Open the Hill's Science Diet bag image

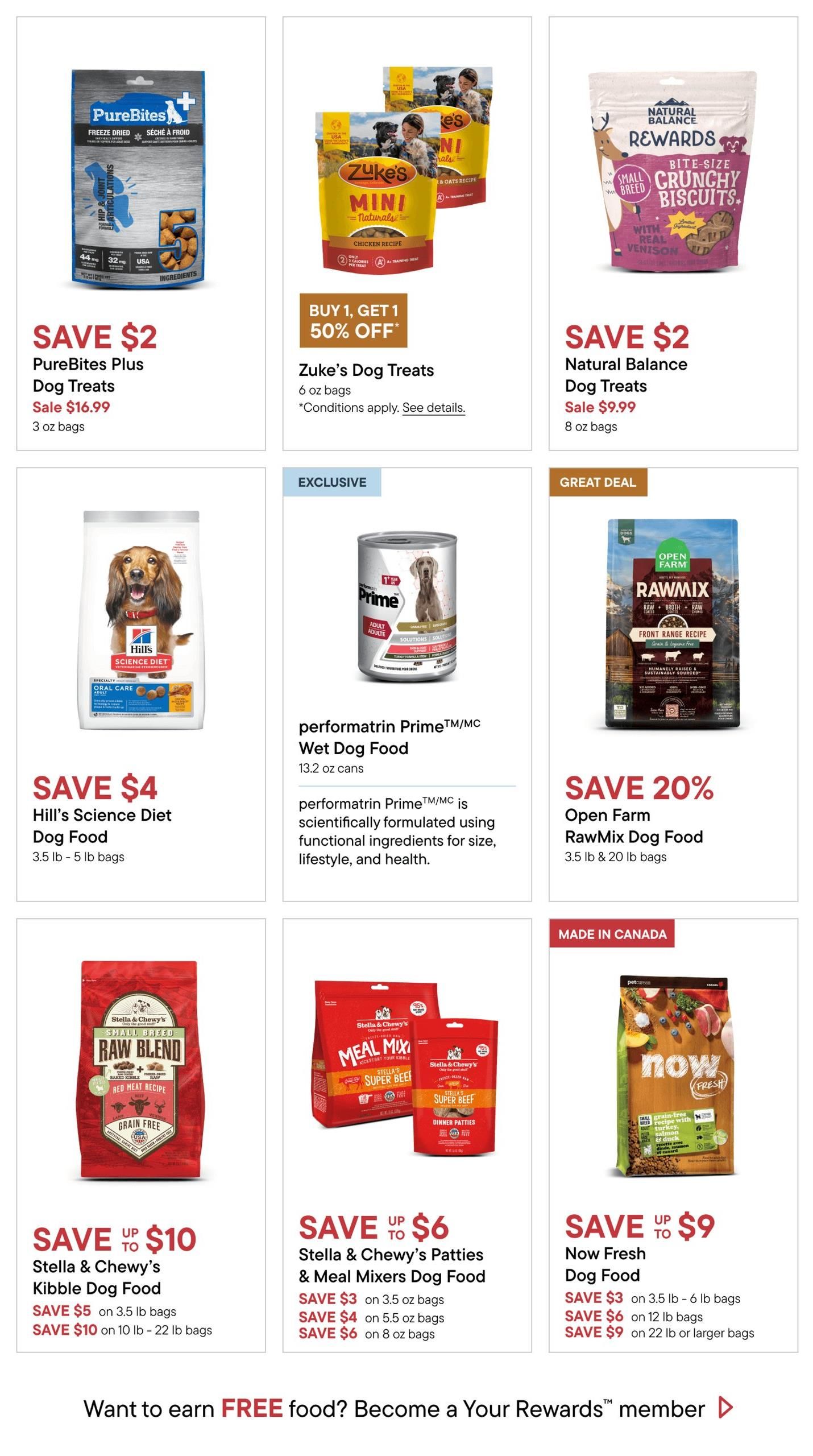click(141, 619)
